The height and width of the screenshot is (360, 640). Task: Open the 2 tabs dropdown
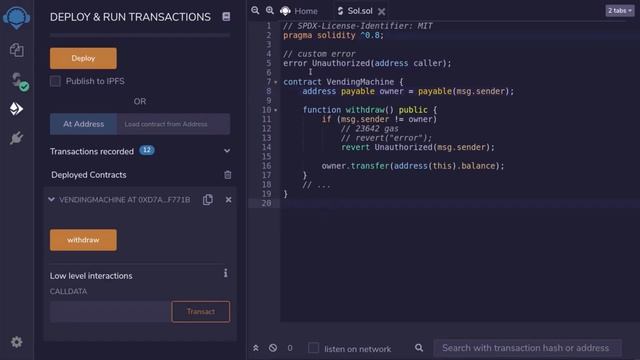coord(620,11)
